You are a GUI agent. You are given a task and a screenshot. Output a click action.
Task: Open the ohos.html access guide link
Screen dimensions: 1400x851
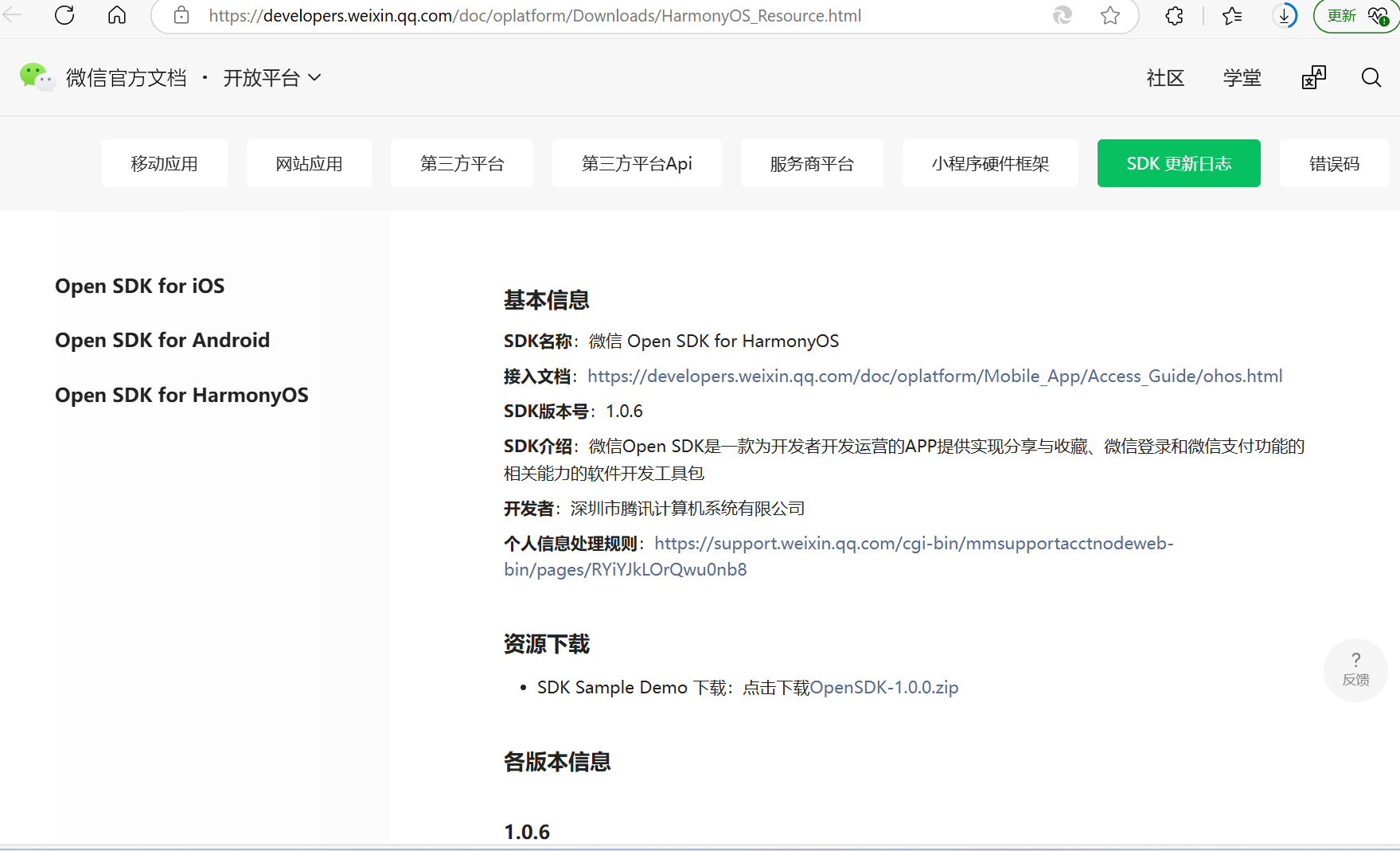(x=935, y=376)
